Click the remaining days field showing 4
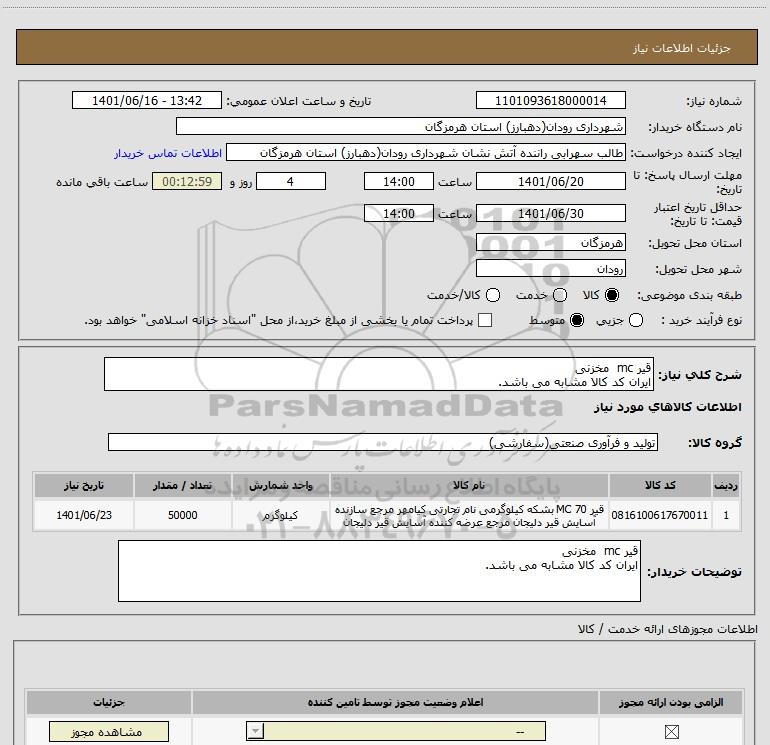Viewport: 770px width, 745px height. (x=291, y=181)
